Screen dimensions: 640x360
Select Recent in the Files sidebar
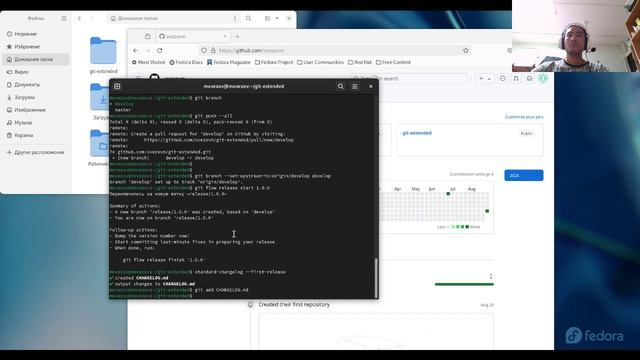pos(36,34)
